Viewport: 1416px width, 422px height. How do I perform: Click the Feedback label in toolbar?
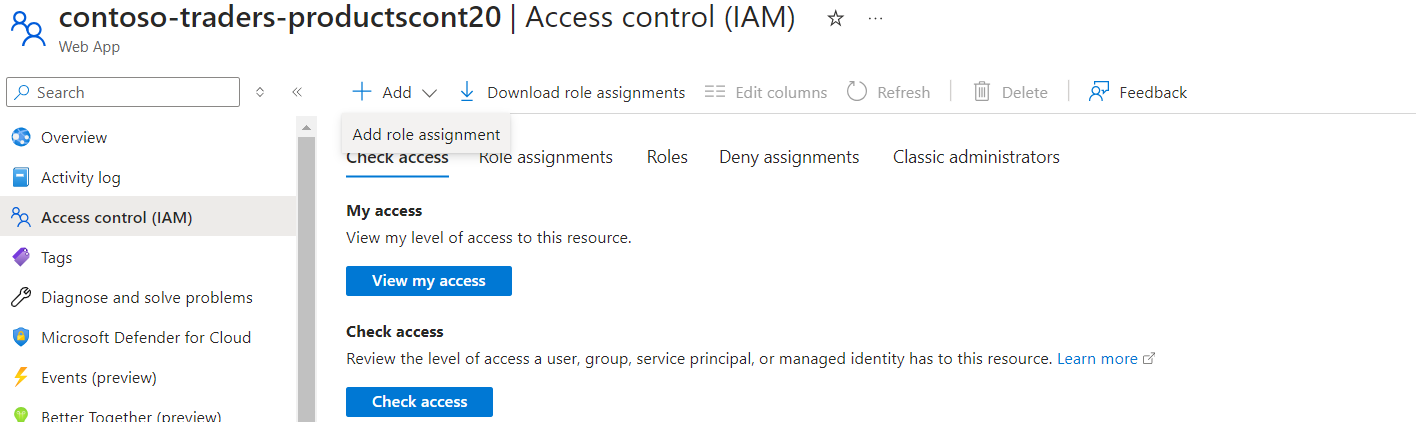click(1153, 92)
